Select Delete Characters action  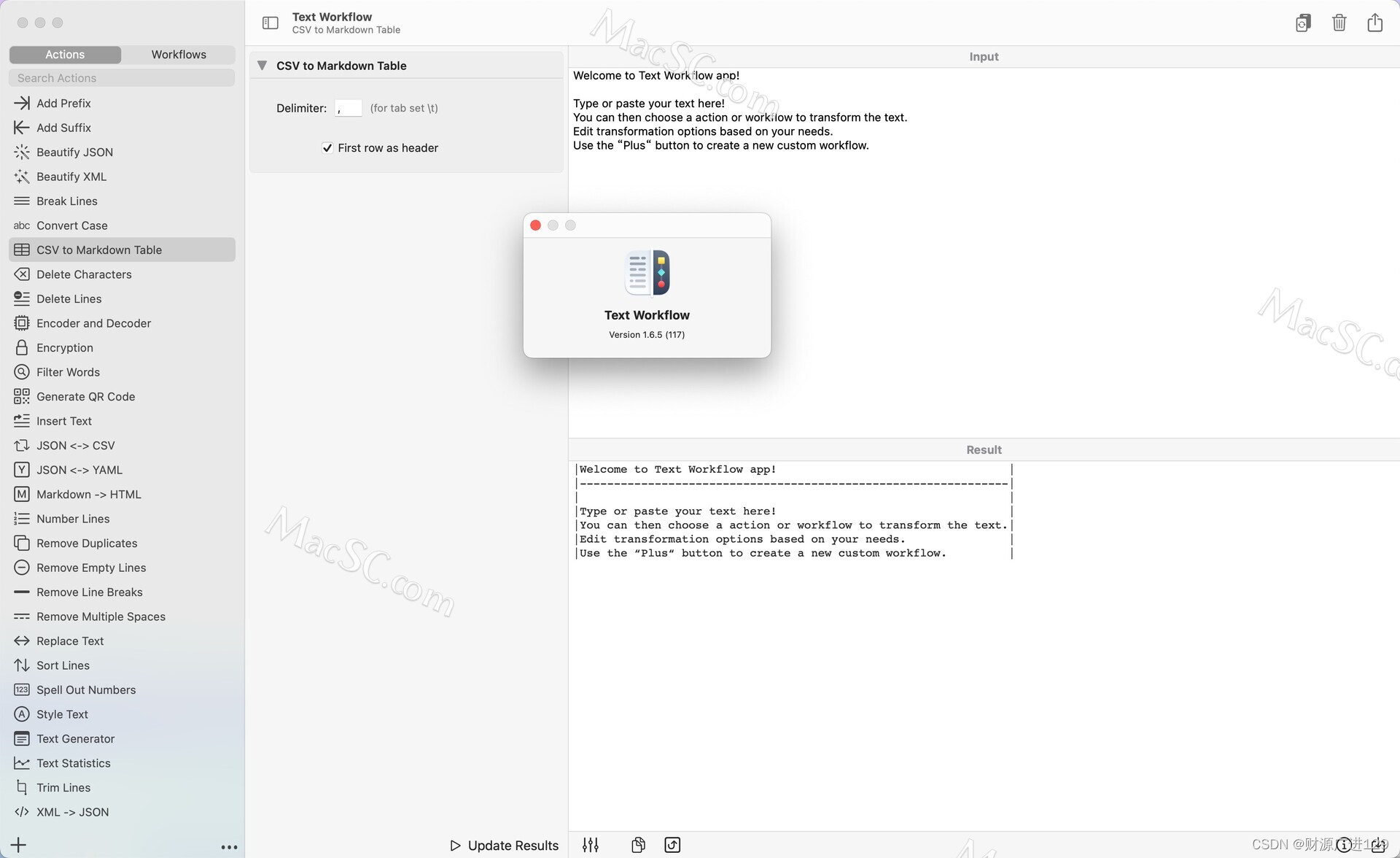tap(122, 274)
